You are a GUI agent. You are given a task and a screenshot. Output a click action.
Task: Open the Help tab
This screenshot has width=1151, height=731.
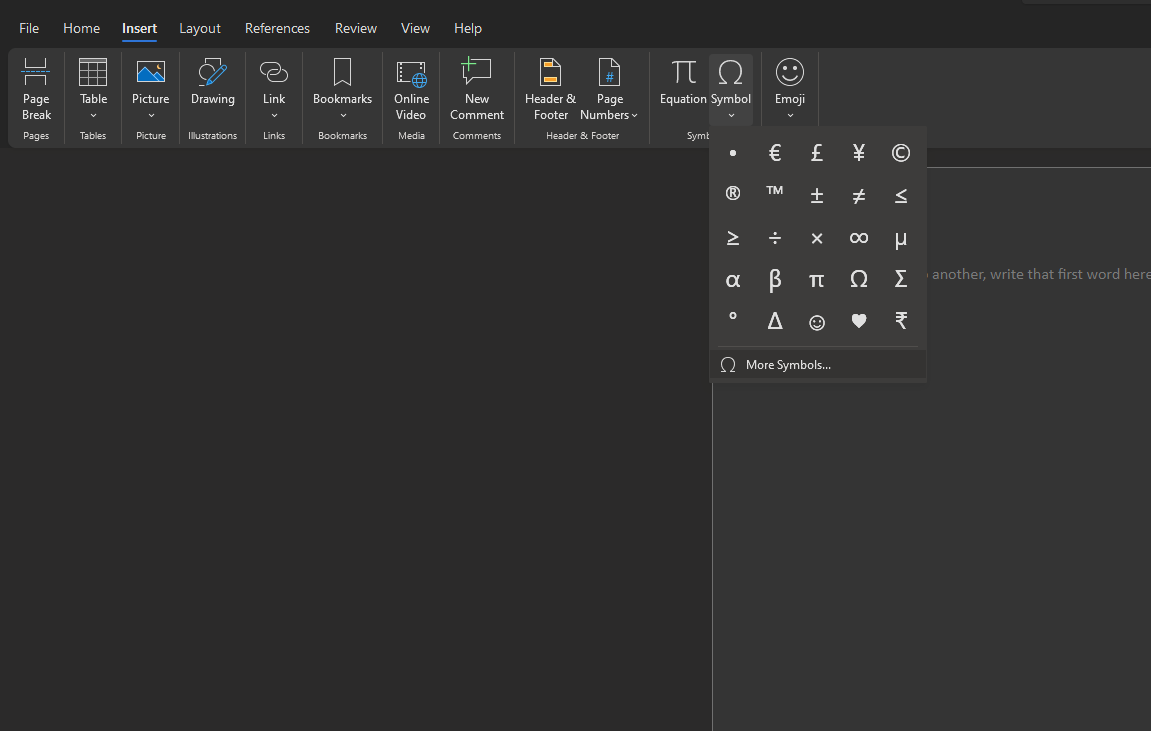coord(468,28)
